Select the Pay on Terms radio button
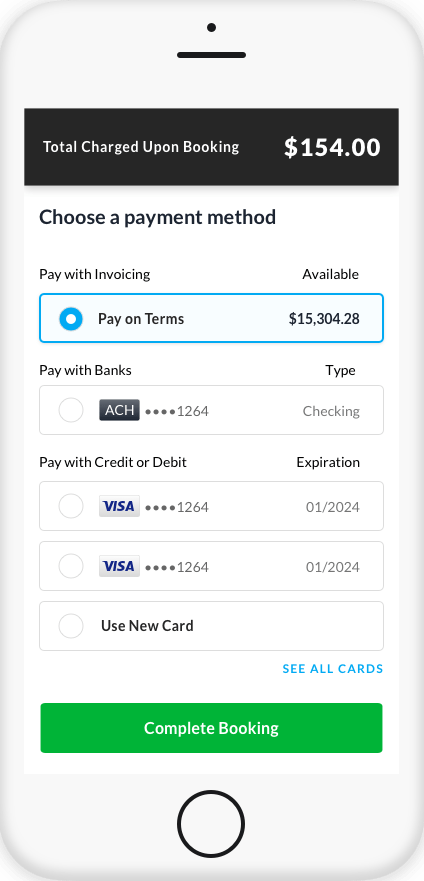 (x=71, y=319)
